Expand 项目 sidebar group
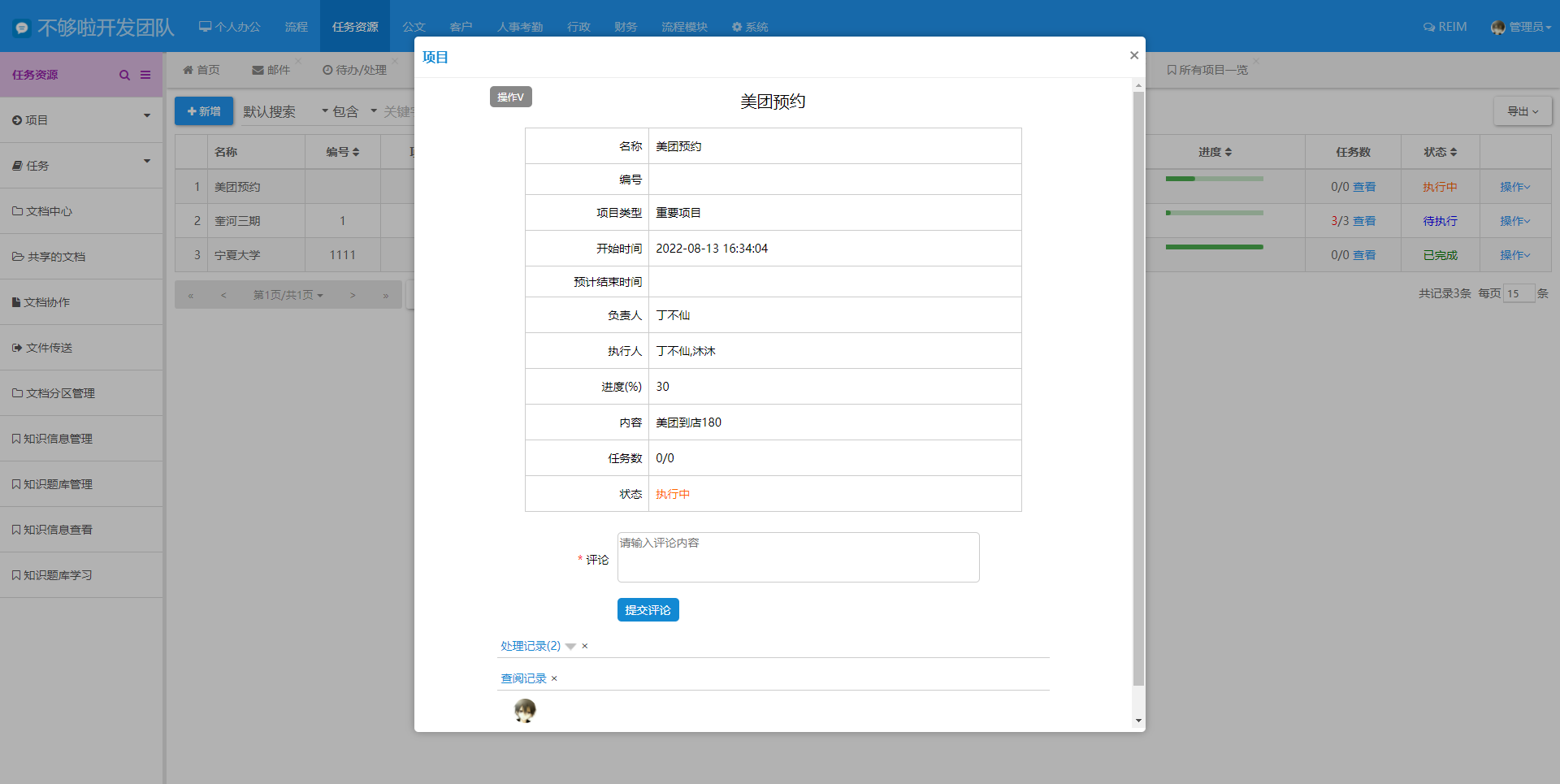 pos(81,120)
